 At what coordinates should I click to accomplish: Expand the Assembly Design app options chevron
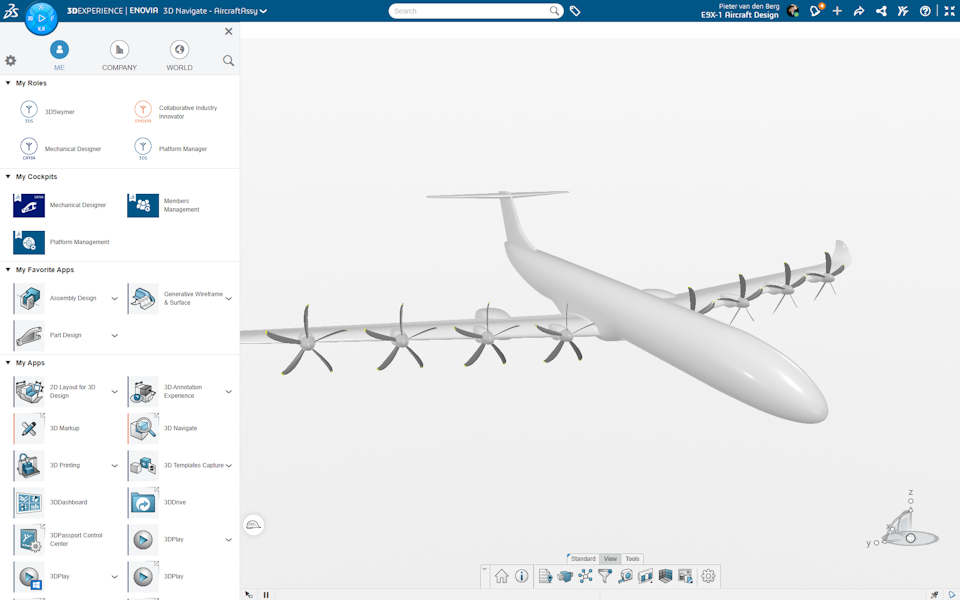click(x=113, y=297)
